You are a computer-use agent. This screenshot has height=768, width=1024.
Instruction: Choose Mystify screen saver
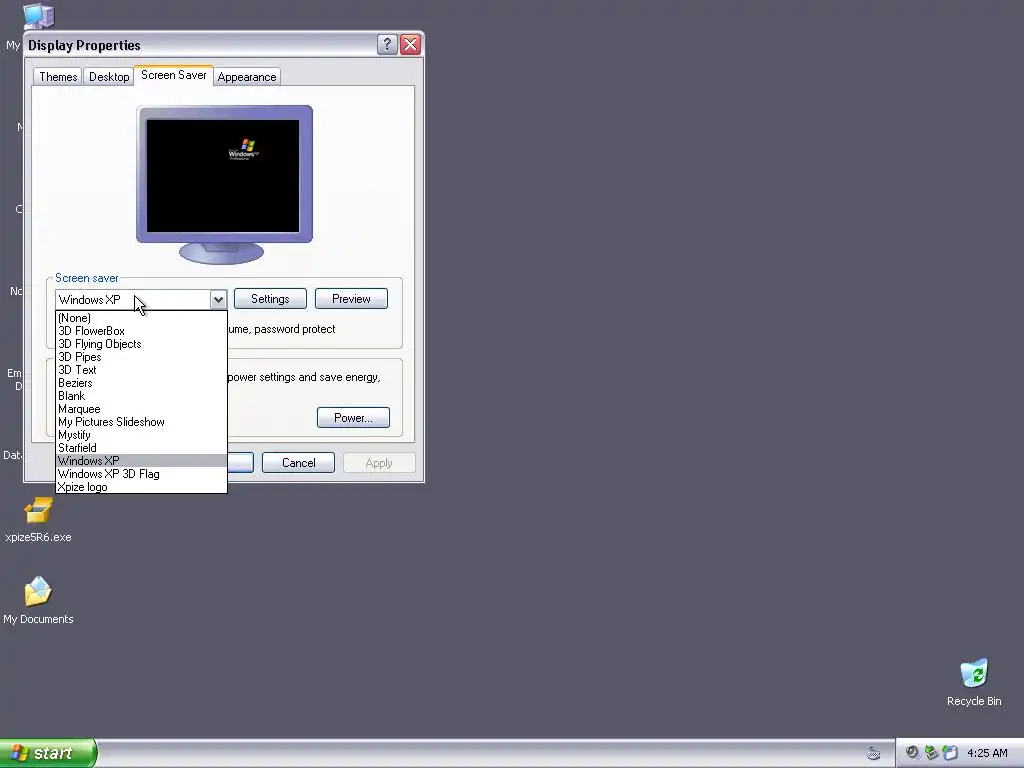[x=141, y=435]
